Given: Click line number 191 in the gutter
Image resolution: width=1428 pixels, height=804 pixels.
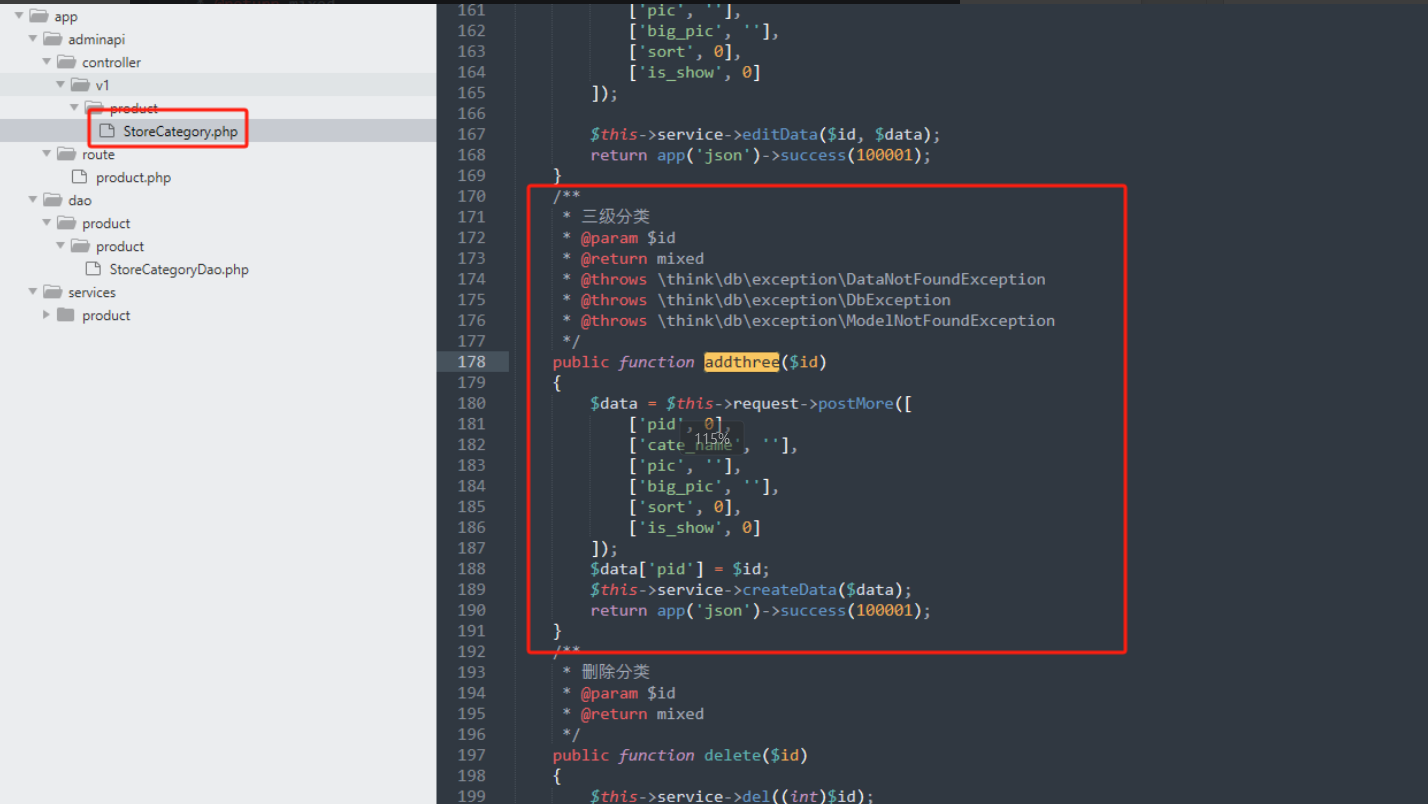Looking at the screenshot, I should pyautogui.click(x=471, y=631).
